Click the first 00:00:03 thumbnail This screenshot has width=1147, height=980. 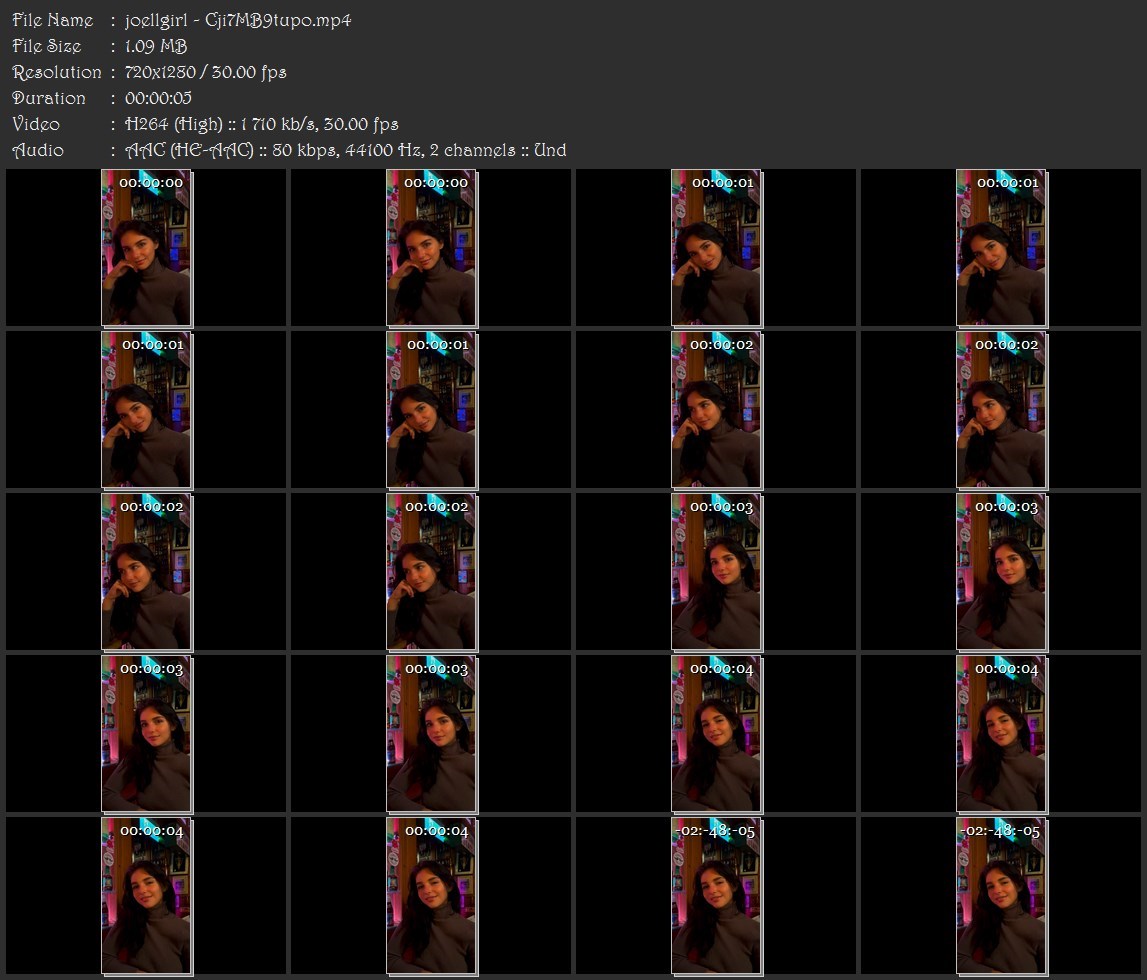[x=717, y=572]
